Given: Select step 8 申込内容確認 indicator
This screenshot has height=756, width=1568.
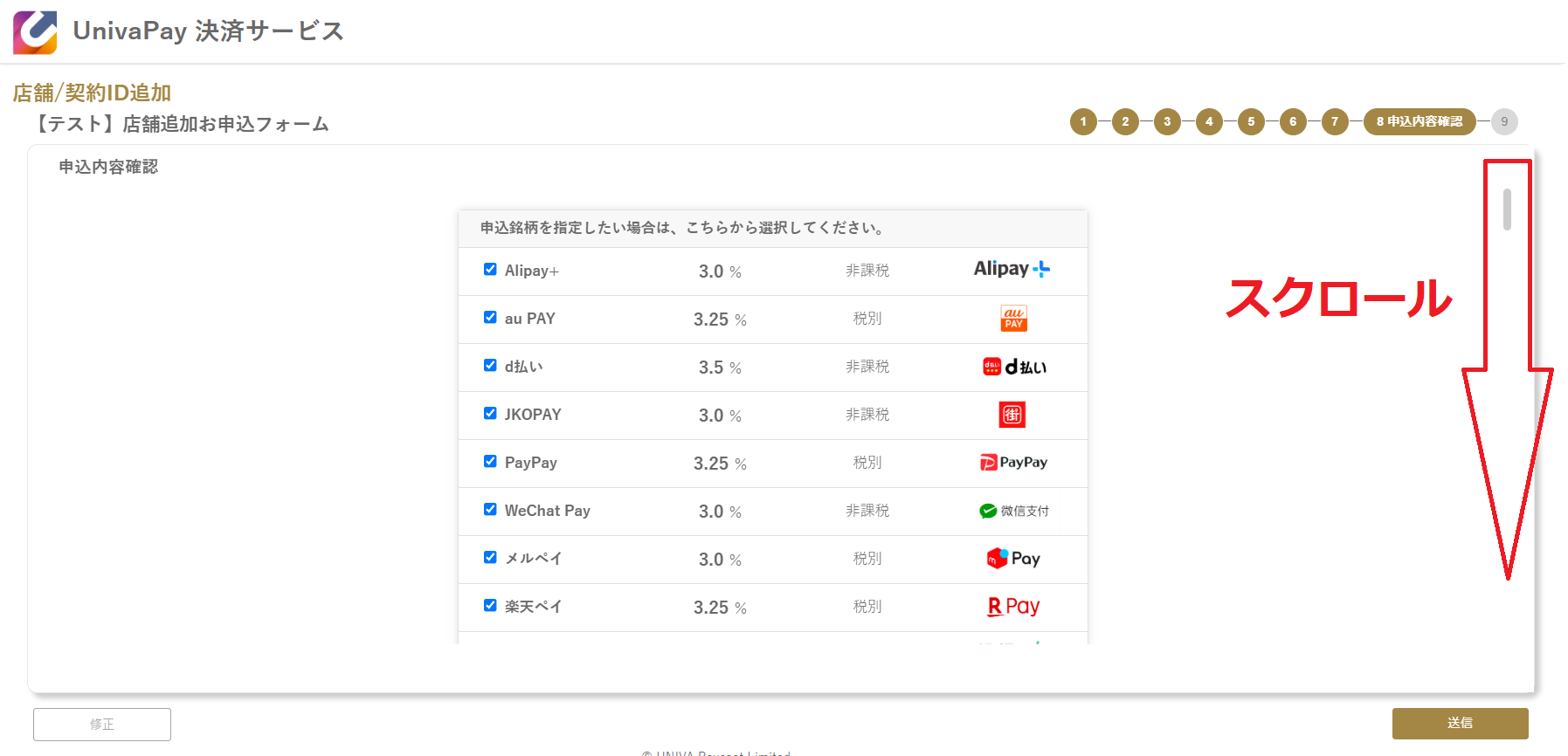Looking at the screenshot, I should 1419,121.
